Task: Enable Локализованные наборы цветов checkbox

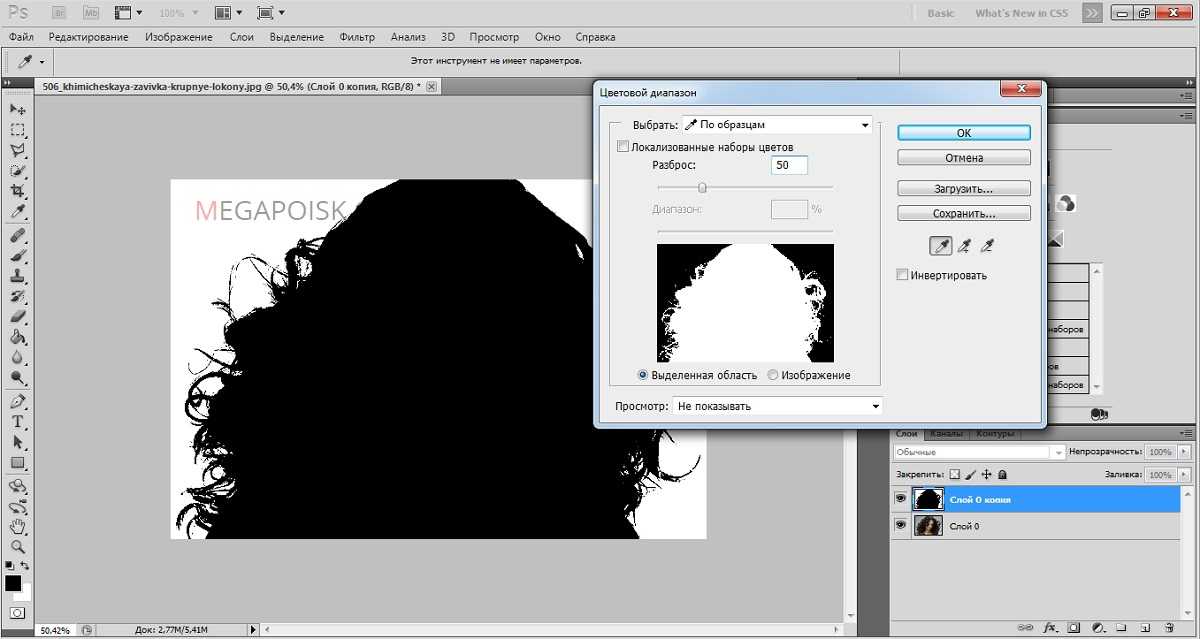Action: [624, 147]
